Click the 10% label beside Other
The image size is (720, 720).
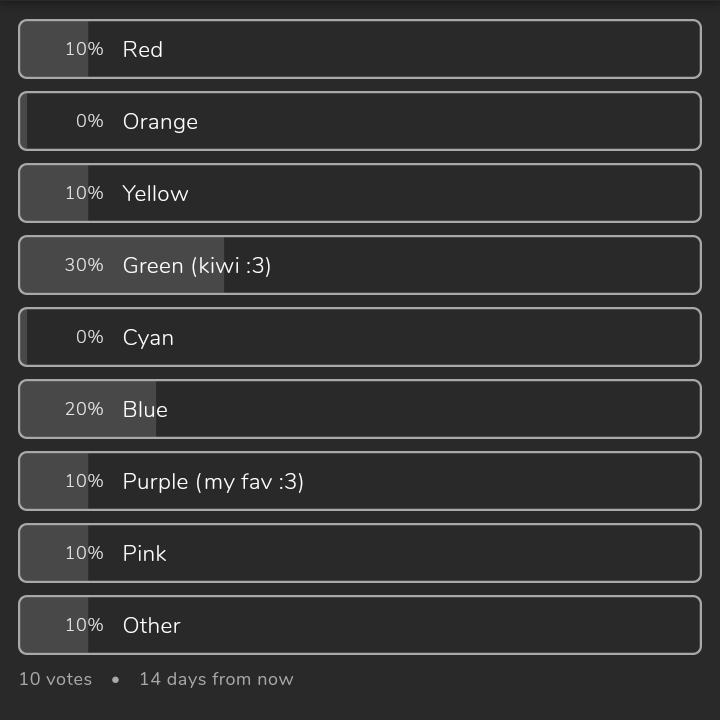click(84, 625)
